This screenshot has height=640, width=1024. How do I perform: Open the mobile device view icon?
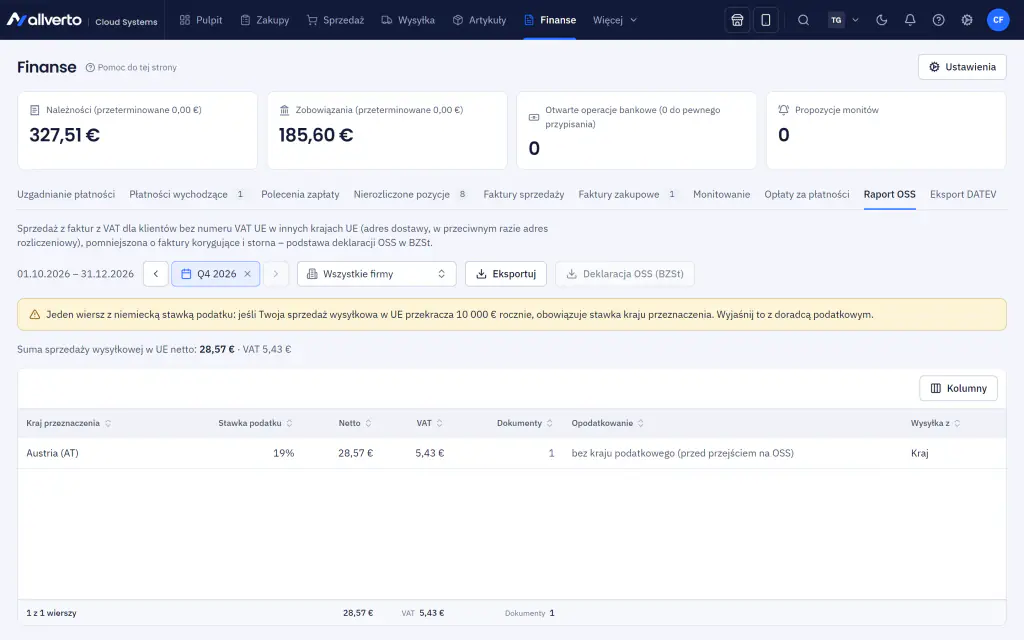click(x=765, y=20)
